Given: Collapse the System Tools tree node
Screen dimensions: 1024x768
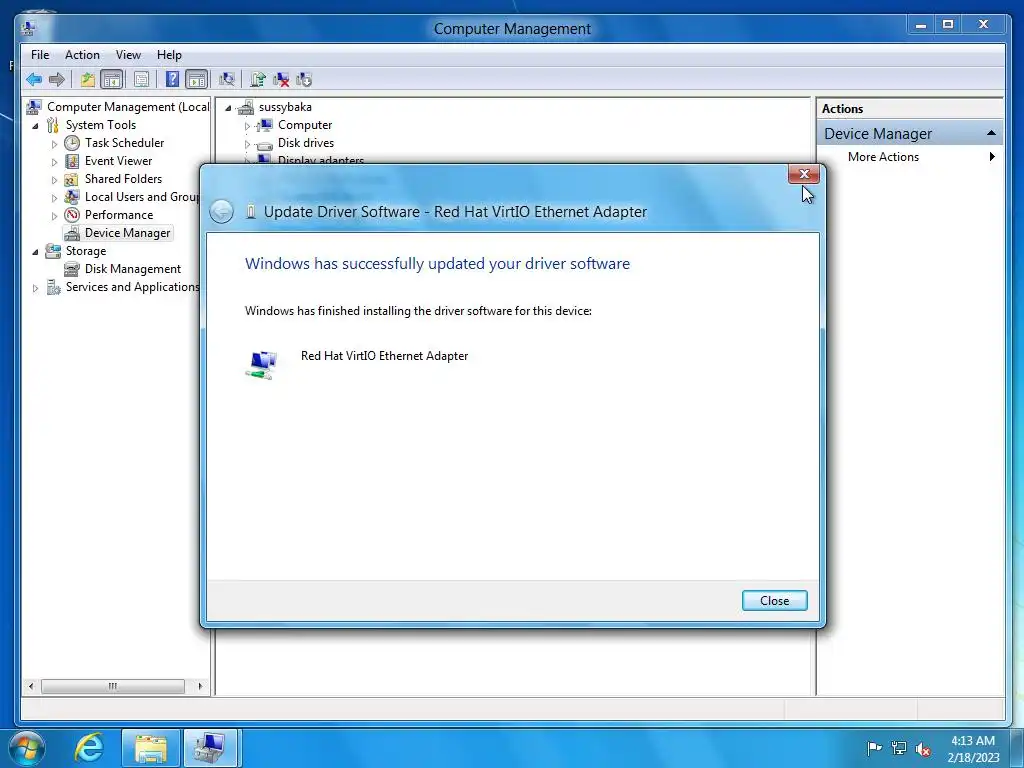Looking at the screenshot, I should pos(35,125).
